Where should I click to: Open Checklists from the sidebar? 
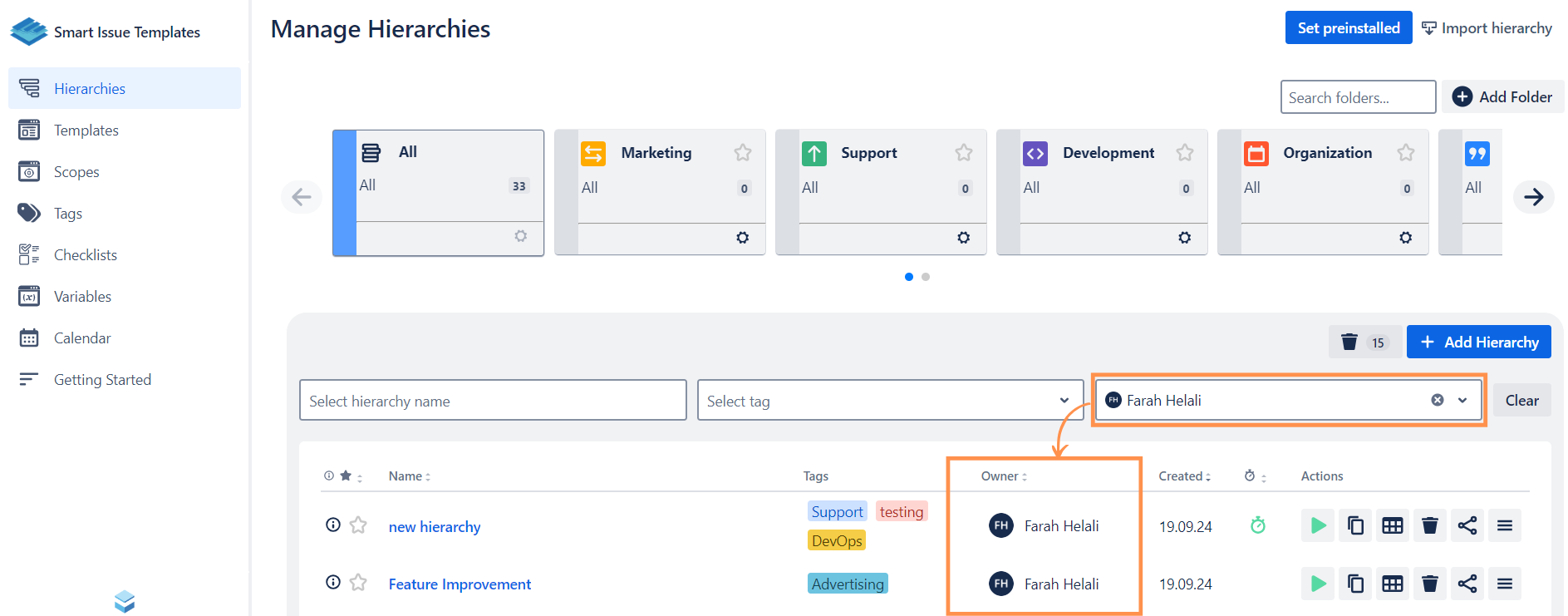click(85, 255)
